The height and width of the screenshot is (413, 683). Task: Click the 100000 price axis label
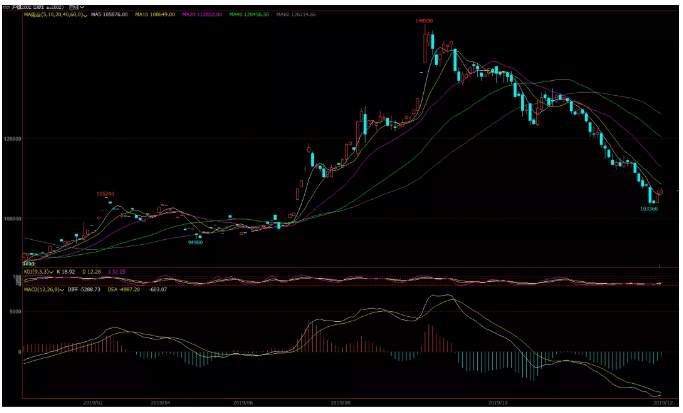(x=12, y=218)
